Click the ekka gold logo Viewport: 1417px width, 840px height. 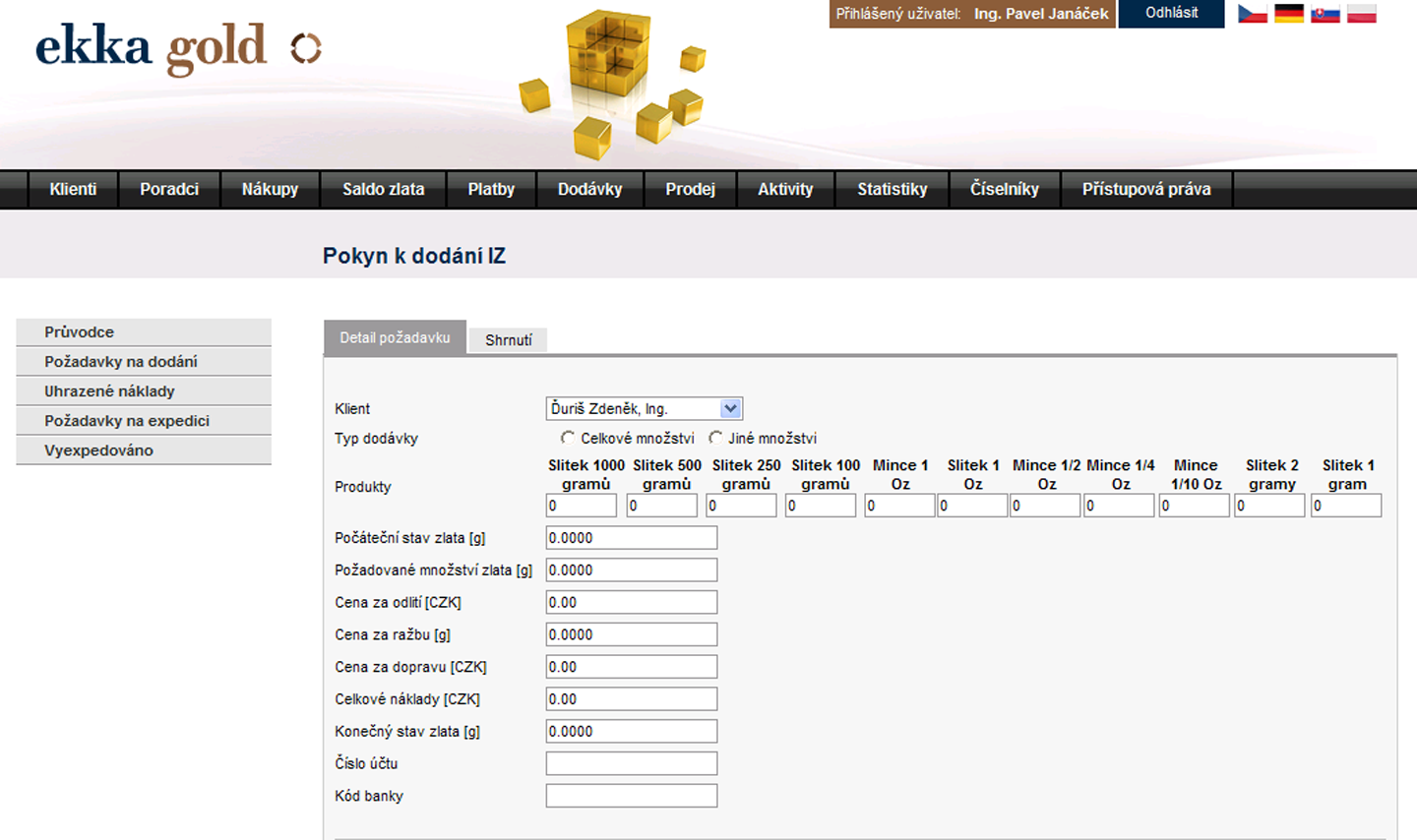click(178, 48)
